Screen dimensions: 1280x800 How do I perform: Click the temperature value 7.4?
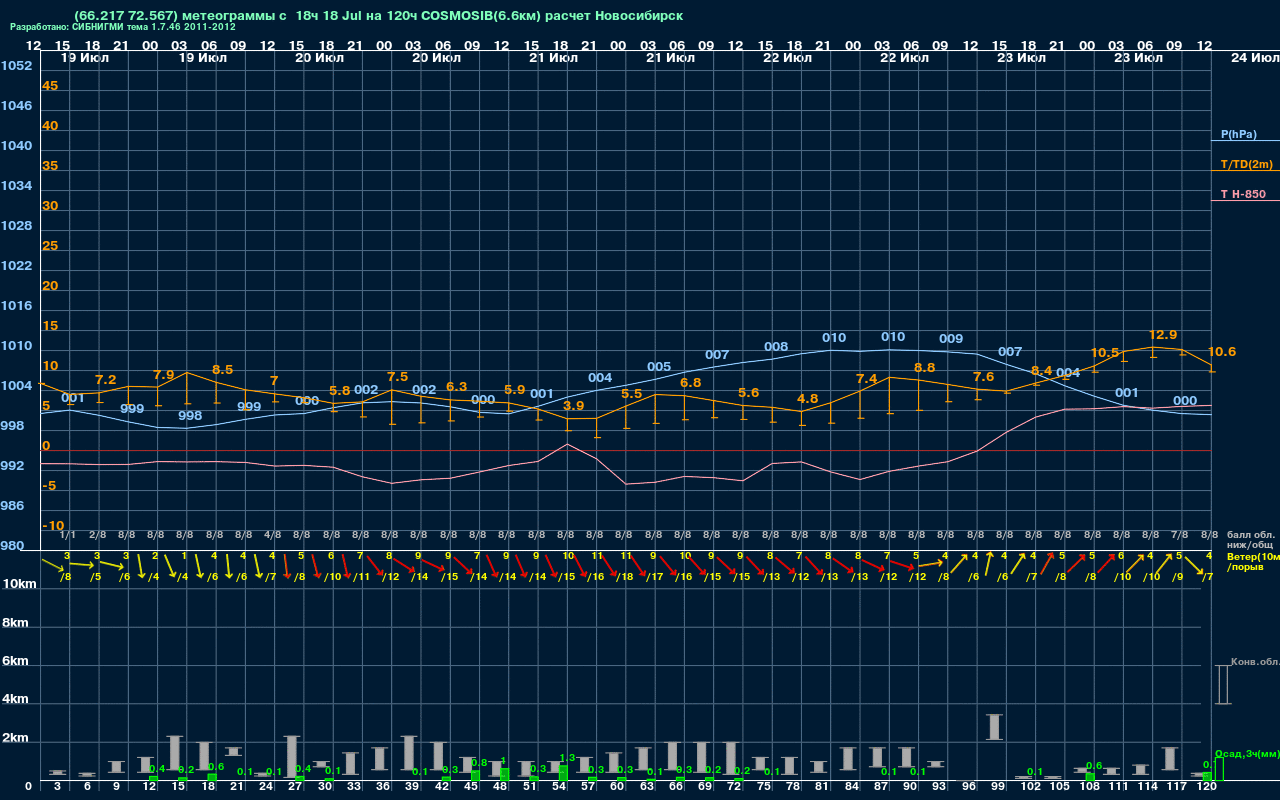[867, 379]
